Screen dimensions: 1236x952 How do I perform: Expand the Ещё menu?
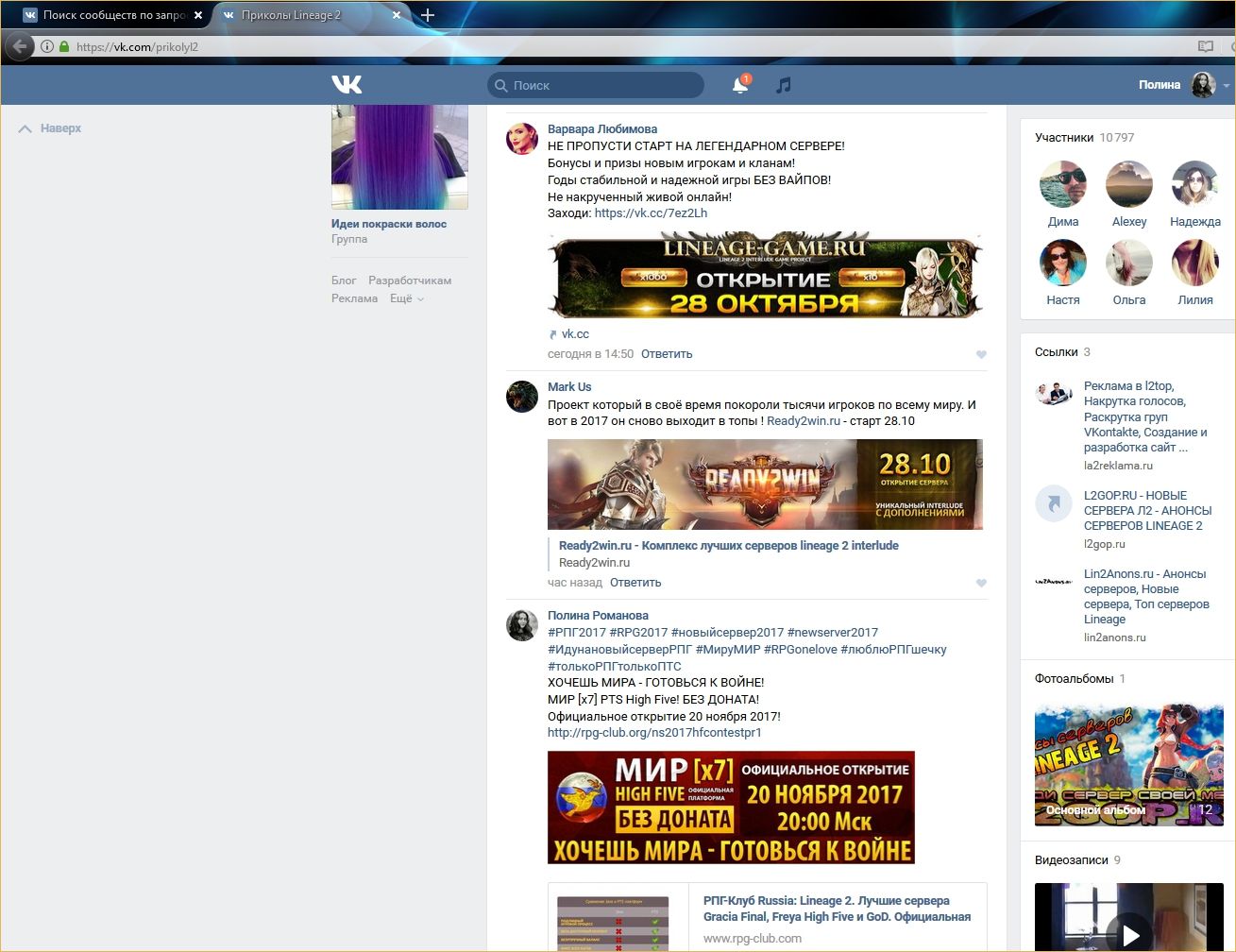pos(407,298)
